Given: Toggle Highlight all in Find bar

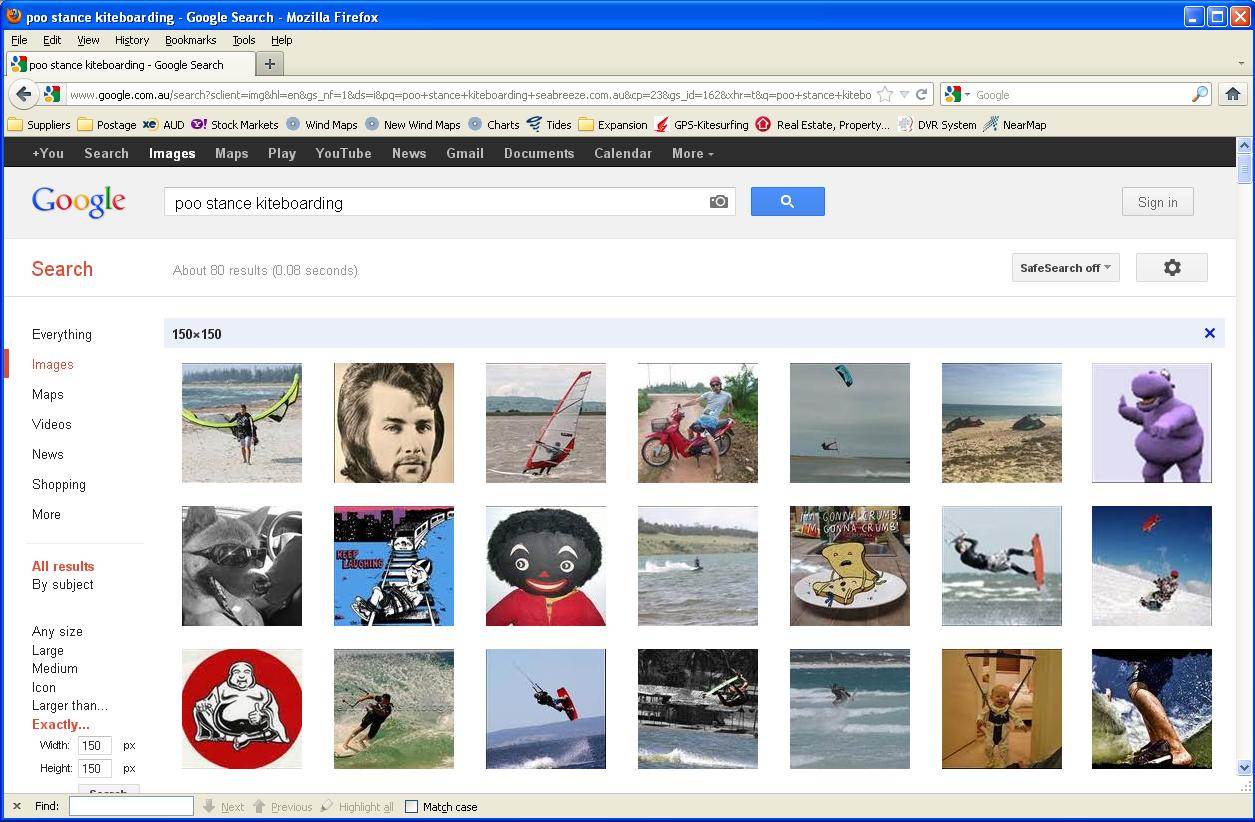Looking at the screenshot, I should (358, 806).
